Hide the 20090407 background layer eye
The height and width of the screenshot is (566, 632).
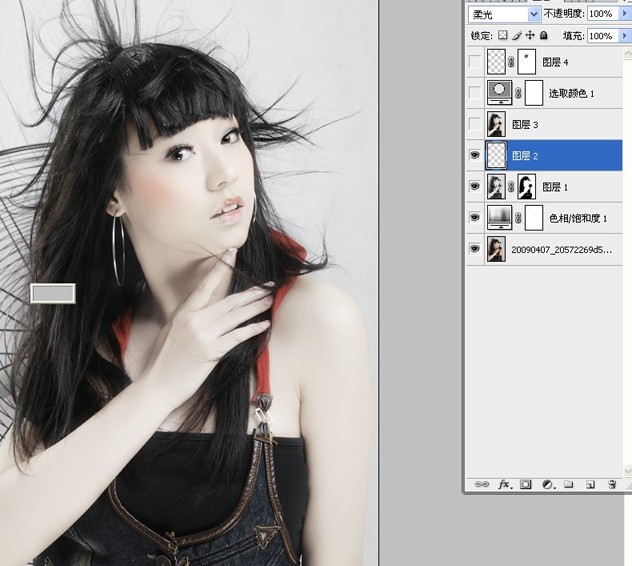point(475,249)
